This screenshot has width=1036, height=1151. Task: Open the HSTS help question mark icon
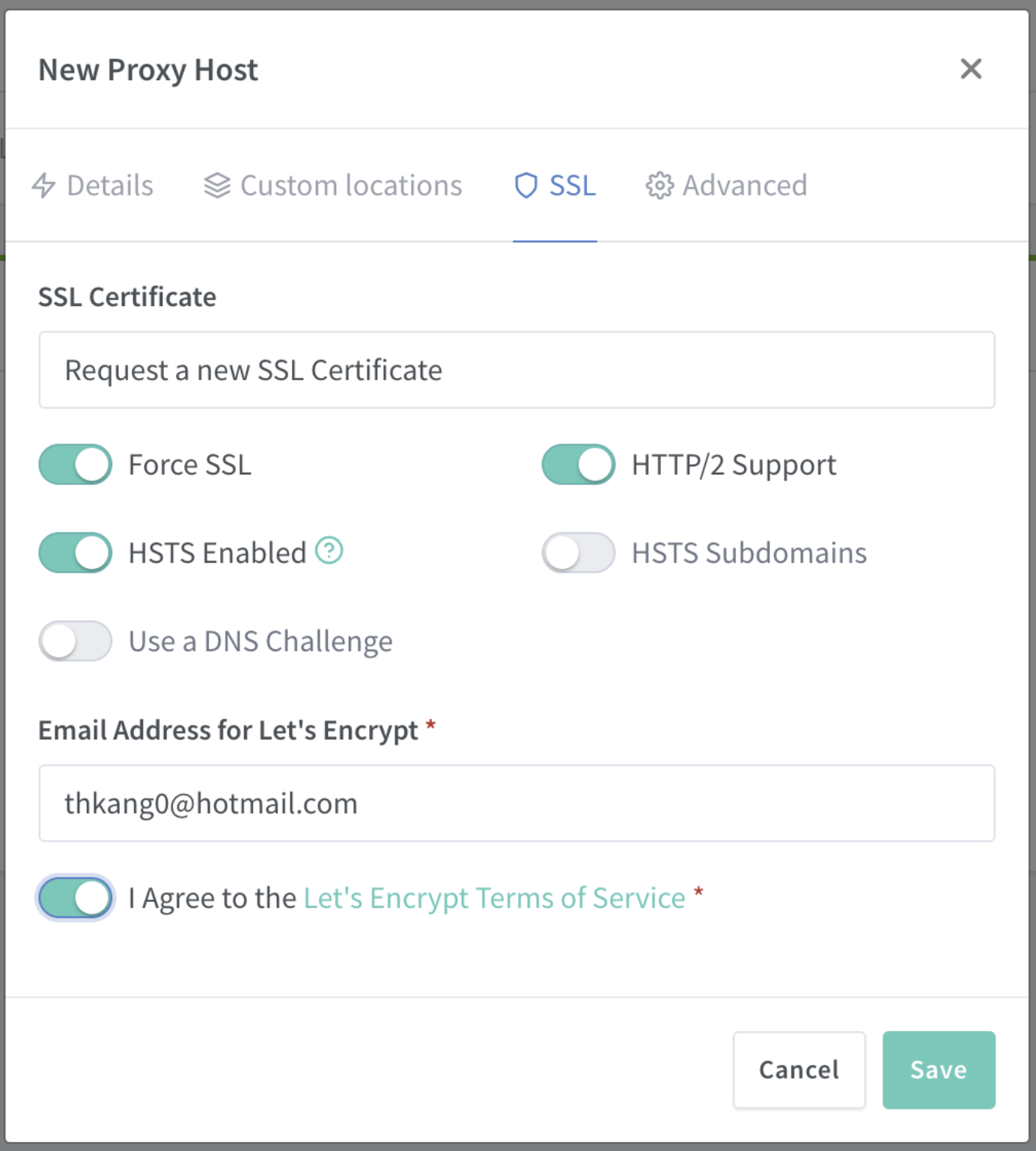[329, 551]
